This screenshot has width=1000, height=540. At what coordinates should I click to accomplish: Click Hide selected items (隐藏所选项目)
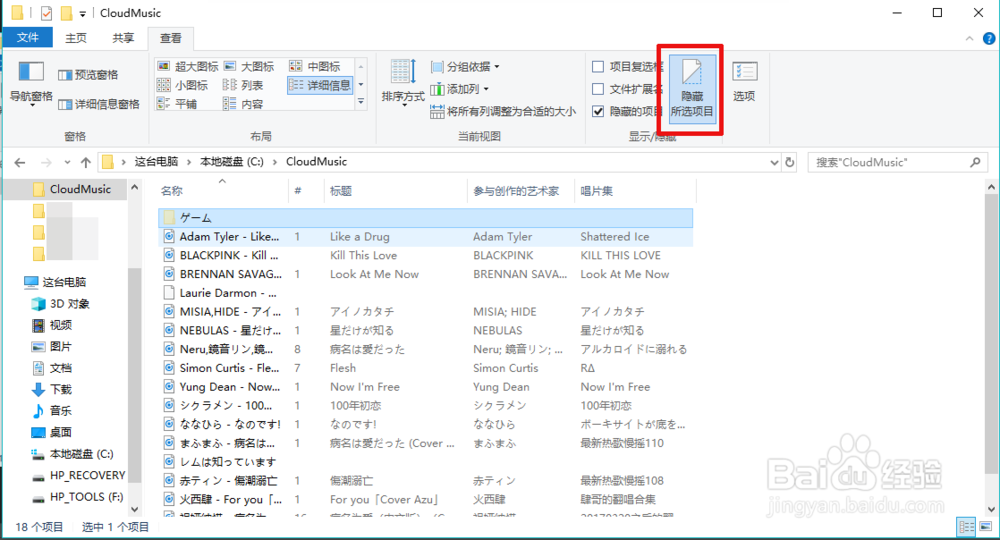(691, 89)
